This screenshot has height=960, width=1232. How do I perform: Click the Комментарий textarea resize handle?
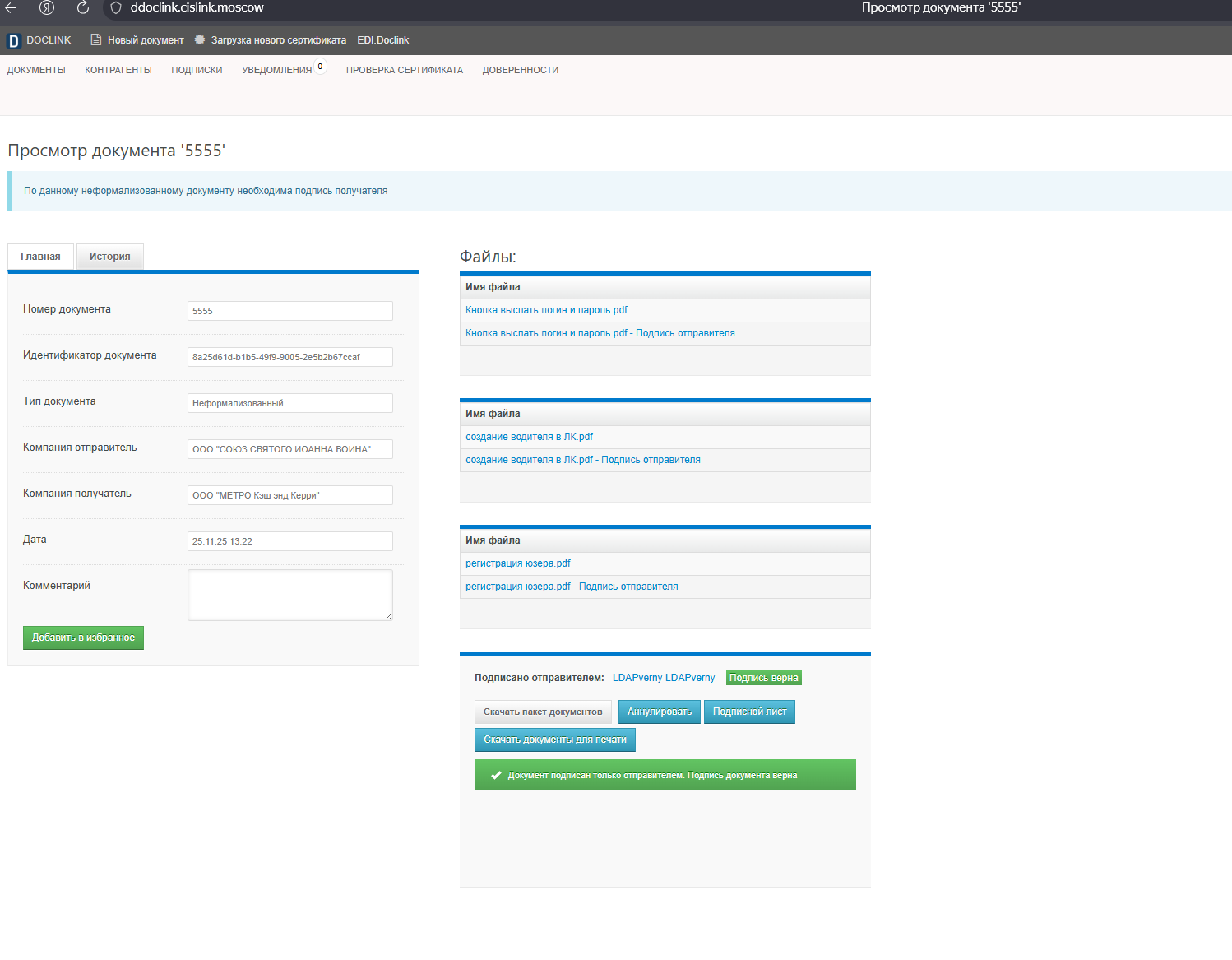388,616
